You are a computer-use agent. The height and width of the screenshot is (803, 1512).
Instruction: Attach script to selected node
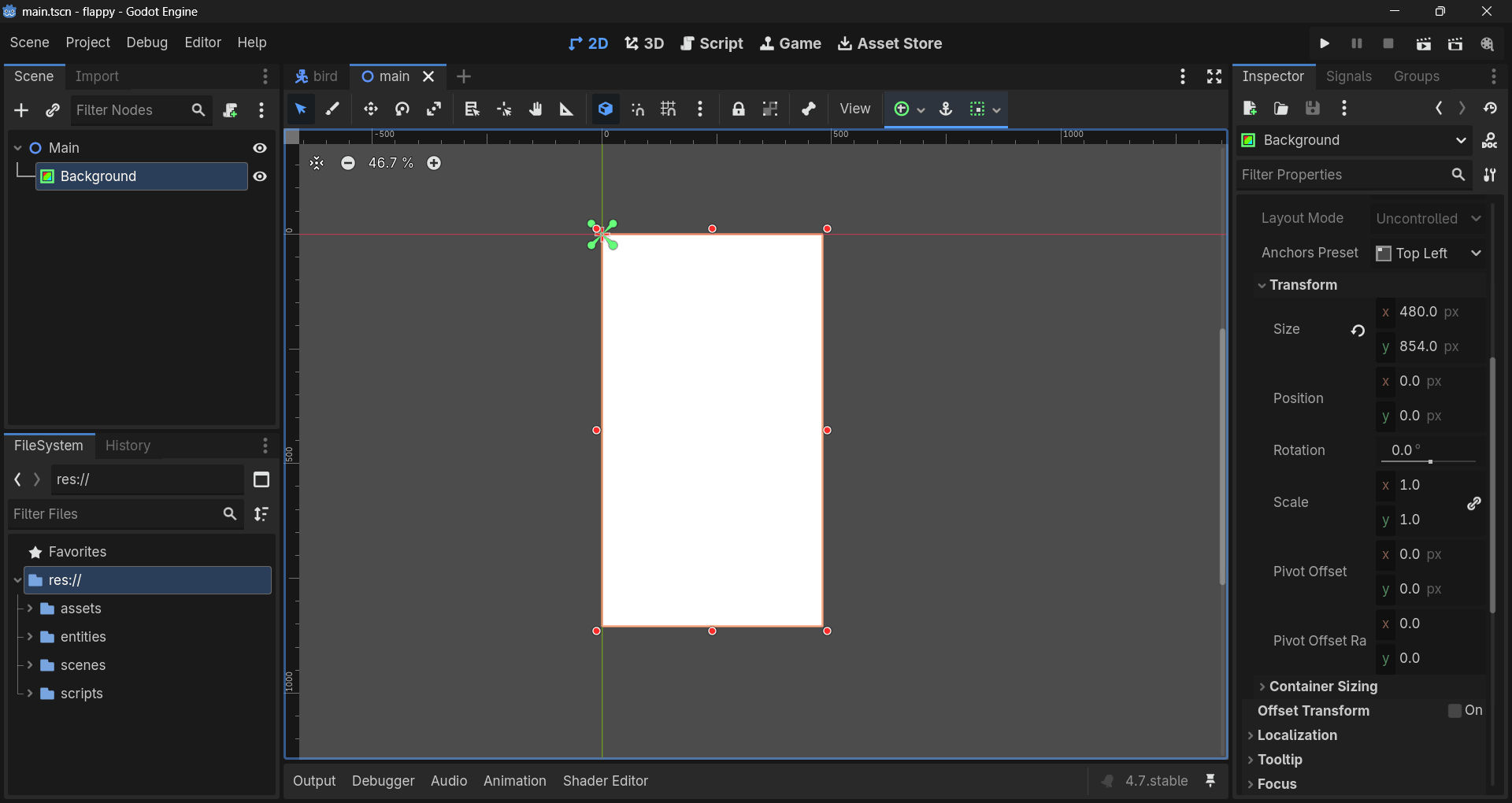click(x=230, y=110)
